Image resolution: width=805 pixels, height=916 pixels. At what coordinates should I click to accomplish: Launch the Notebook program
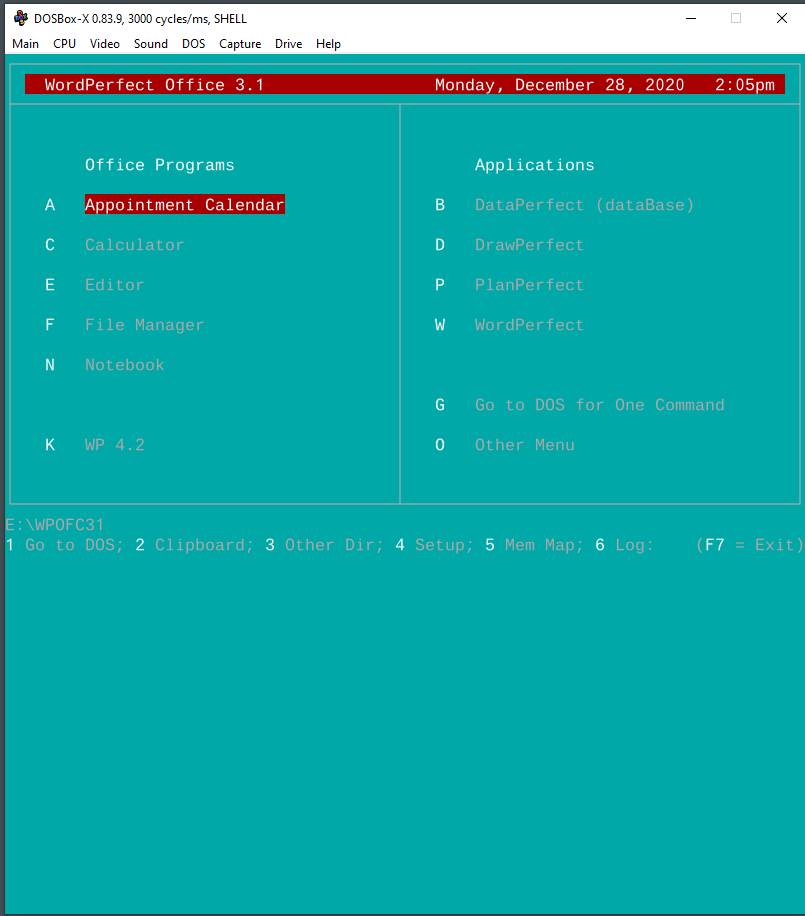[124, 364]
